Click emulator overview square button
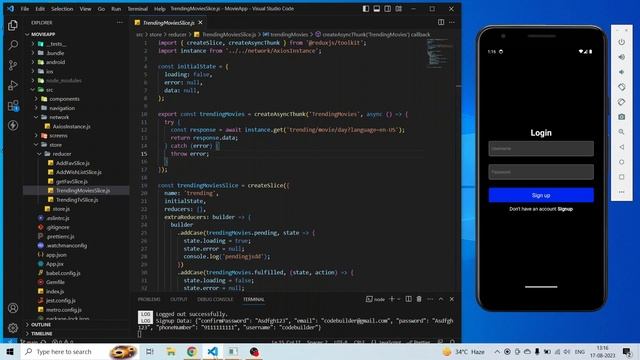This screenshot has height=360, width=640. click(621, 177)
